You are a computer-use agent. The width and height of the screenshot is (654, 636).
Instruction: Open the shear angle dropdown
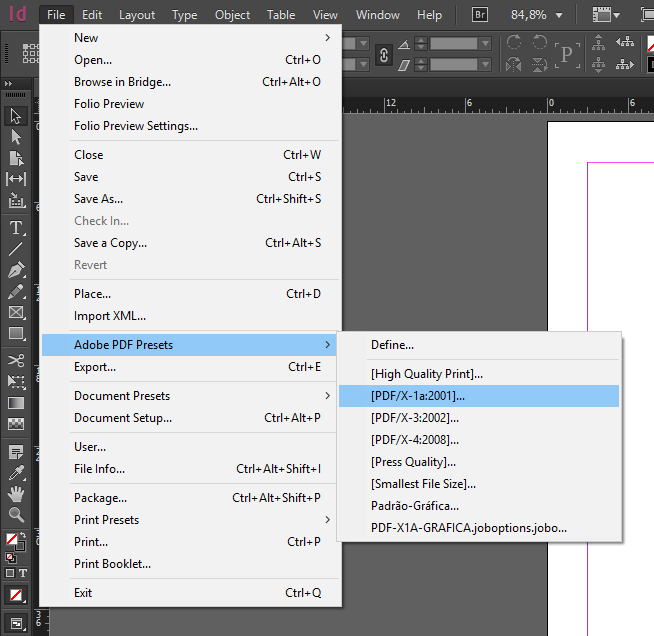[485, 65]
